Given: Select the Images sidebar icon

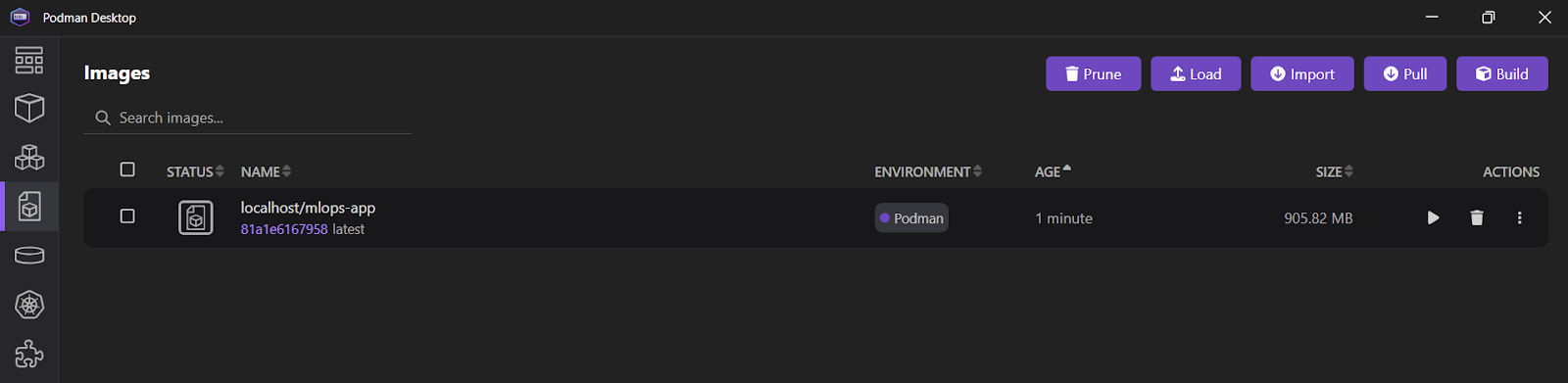Looking at the screenshot, I should [x=29, y=206].
